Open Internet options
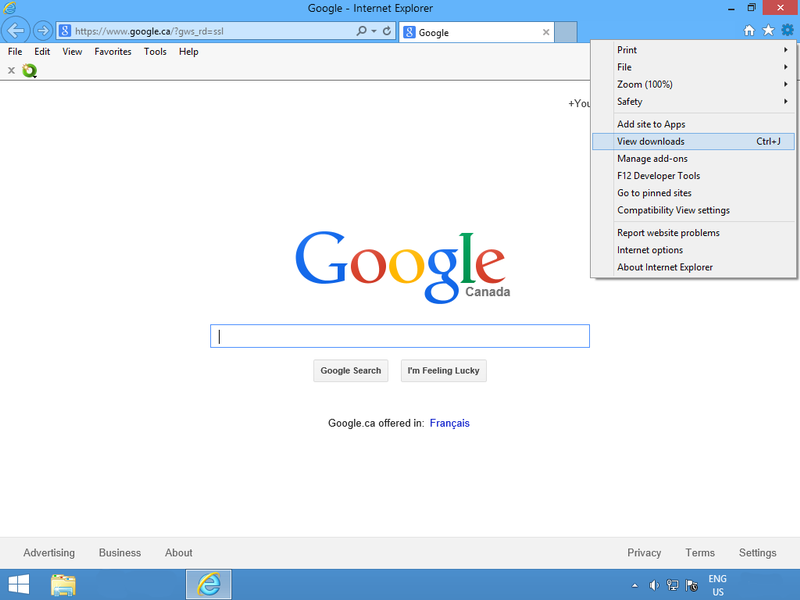 pyautogui.click(x=693, y=250)
